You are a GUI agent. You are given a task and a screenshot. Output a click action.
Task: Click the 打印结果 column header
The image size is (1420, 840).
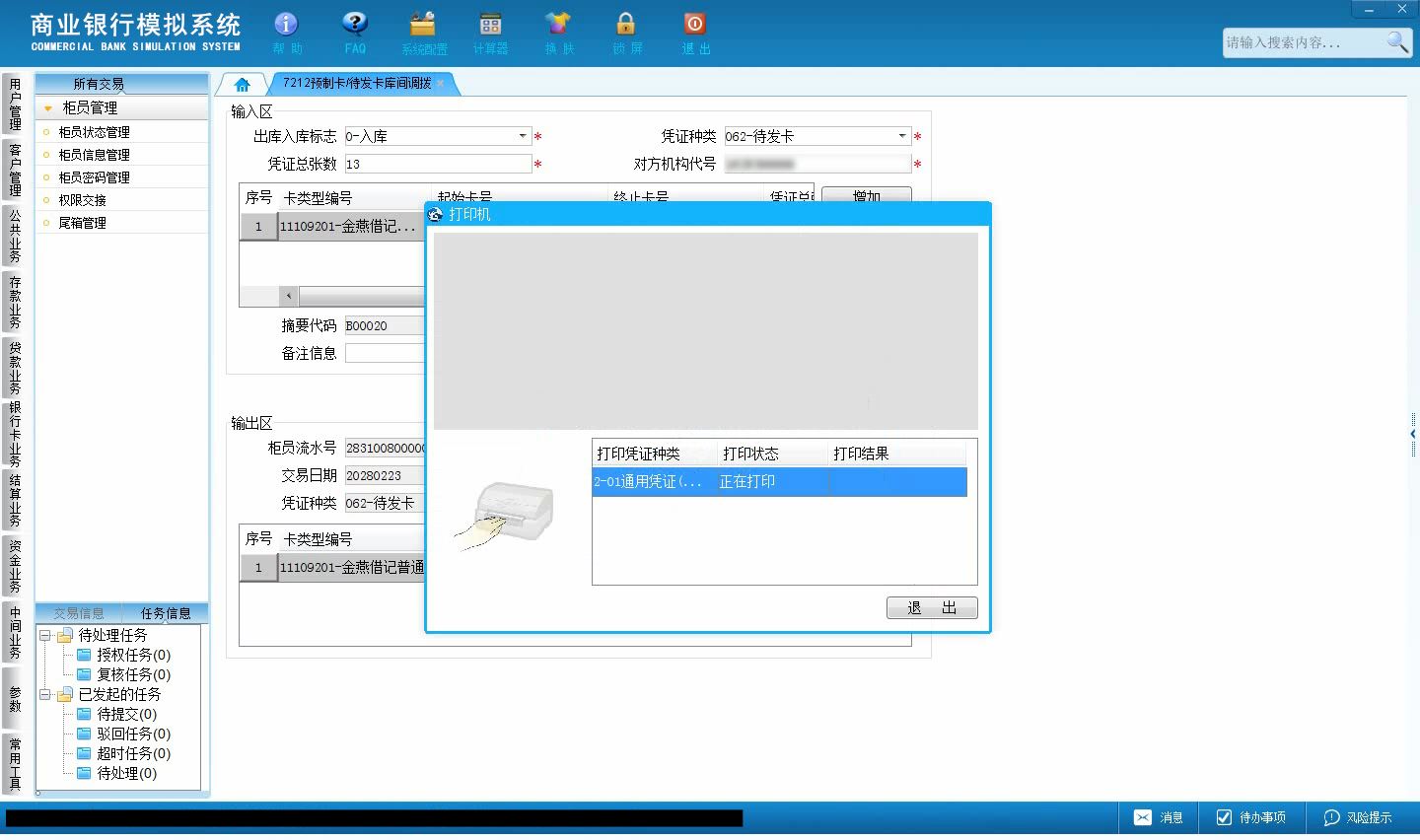pyautogui.click(x=896, y=454)
